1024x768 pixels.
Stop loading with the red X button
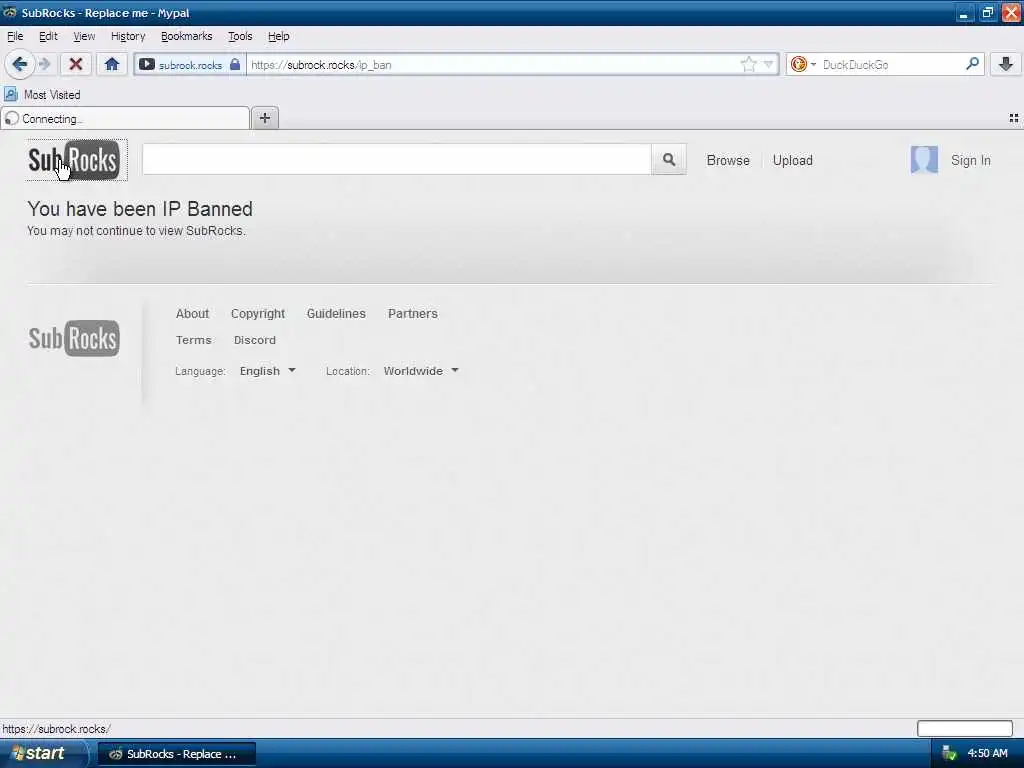[x=76, y=65]
